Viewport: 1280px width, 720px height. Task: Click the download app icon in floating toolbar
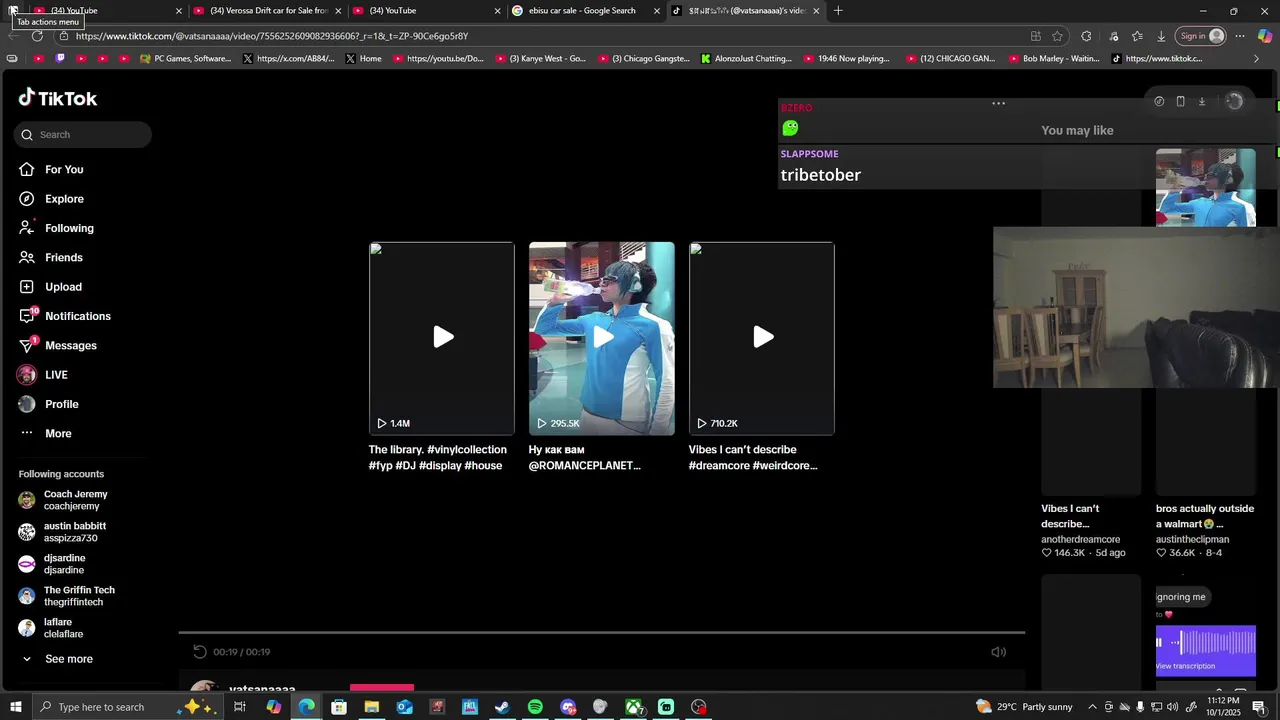(1202, 101)
